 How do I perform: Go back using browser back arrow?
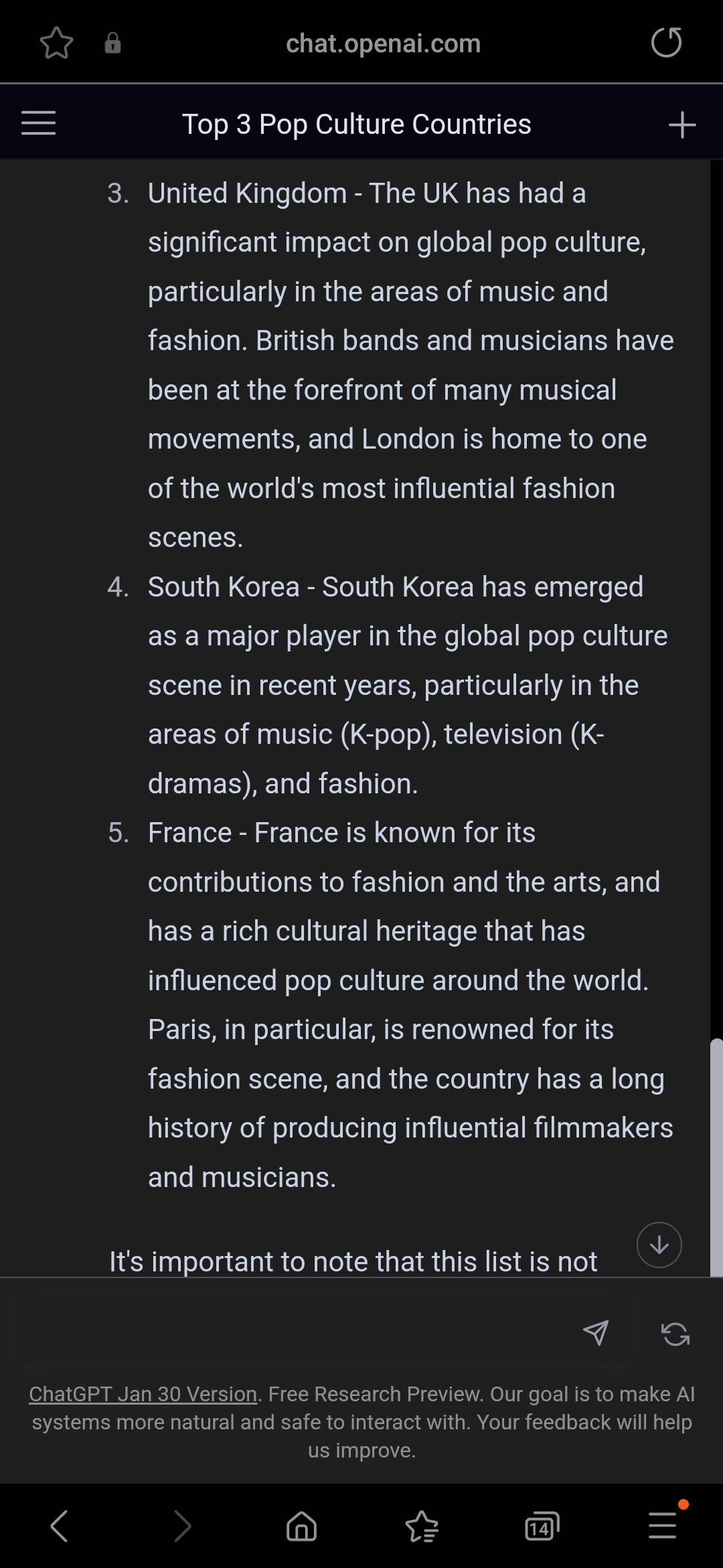(x=60, y=1526)
